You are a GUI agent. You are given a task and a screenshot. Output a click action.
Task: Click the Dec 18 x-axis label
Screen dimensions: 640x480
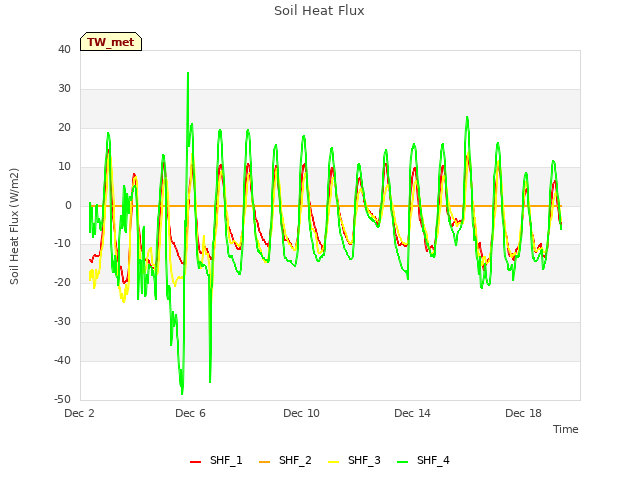coord(523,413)
